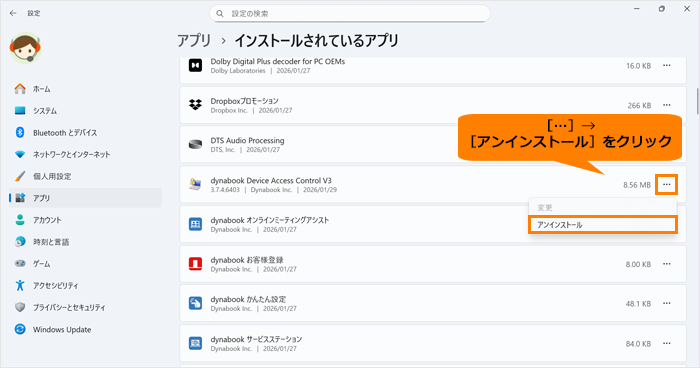Open アクセシビリティ settings
The image size is (700, 368).
pos(55,285)
